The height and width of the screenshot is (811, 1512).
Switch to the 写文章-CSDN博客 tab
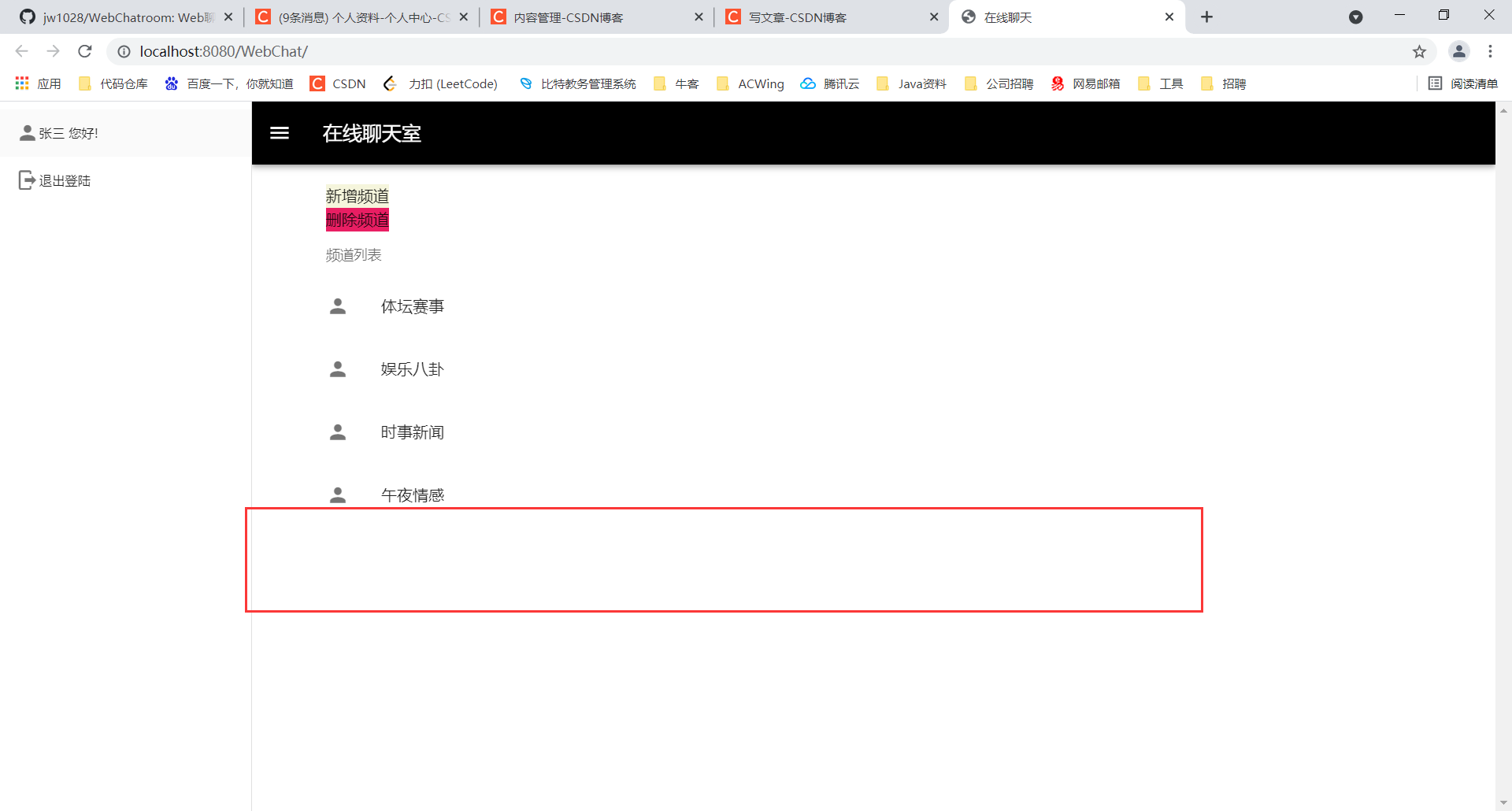(832, 17)
